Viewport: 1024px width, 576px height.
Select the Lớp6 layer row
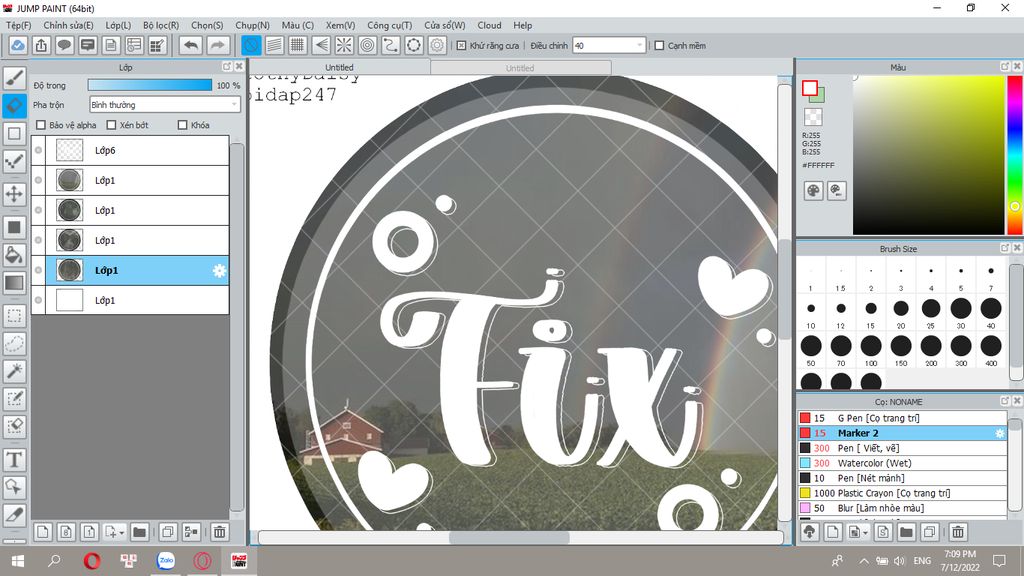[131, 150]
